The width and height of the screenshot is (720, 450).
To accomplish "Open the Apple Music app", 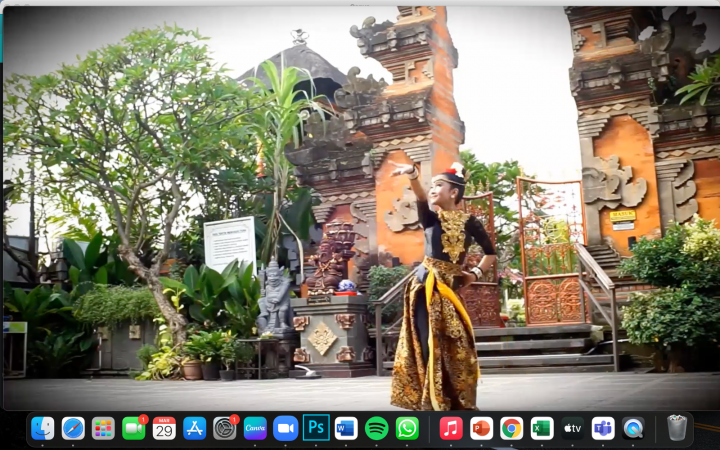I will coord(451,428).
